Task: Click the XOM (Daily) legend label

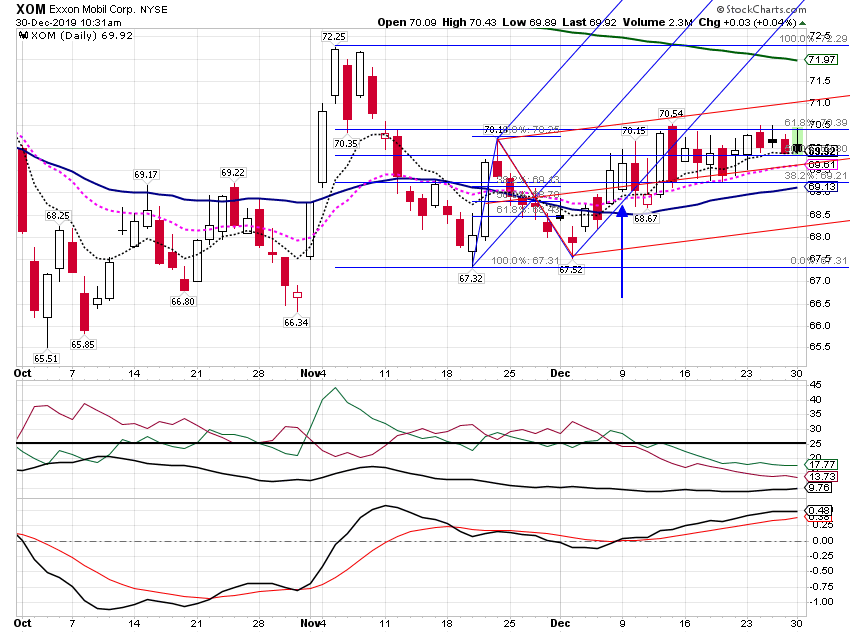Action: [x=81, y=35]
